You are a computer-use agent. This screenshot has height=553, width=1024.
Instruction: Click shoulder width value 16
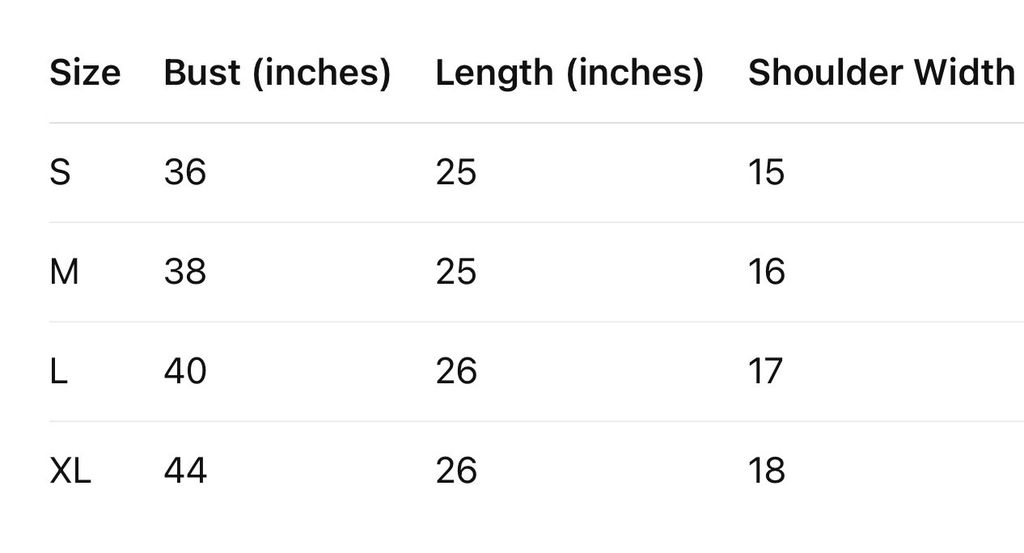pyautogui.click(x=766, y=272)
